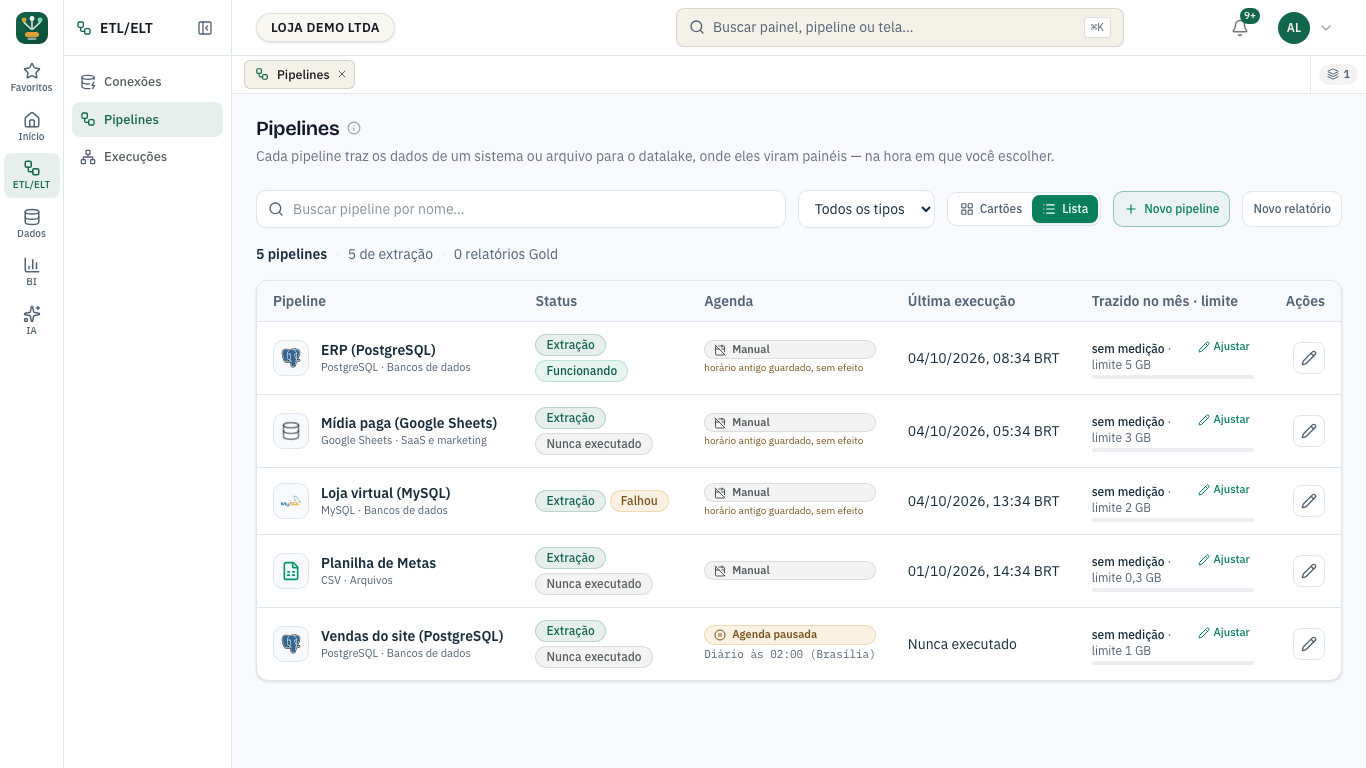This screenshot has height=768, width=1366.
Task: Open Favoritos in the left rail
Action: tap(32, 78)
